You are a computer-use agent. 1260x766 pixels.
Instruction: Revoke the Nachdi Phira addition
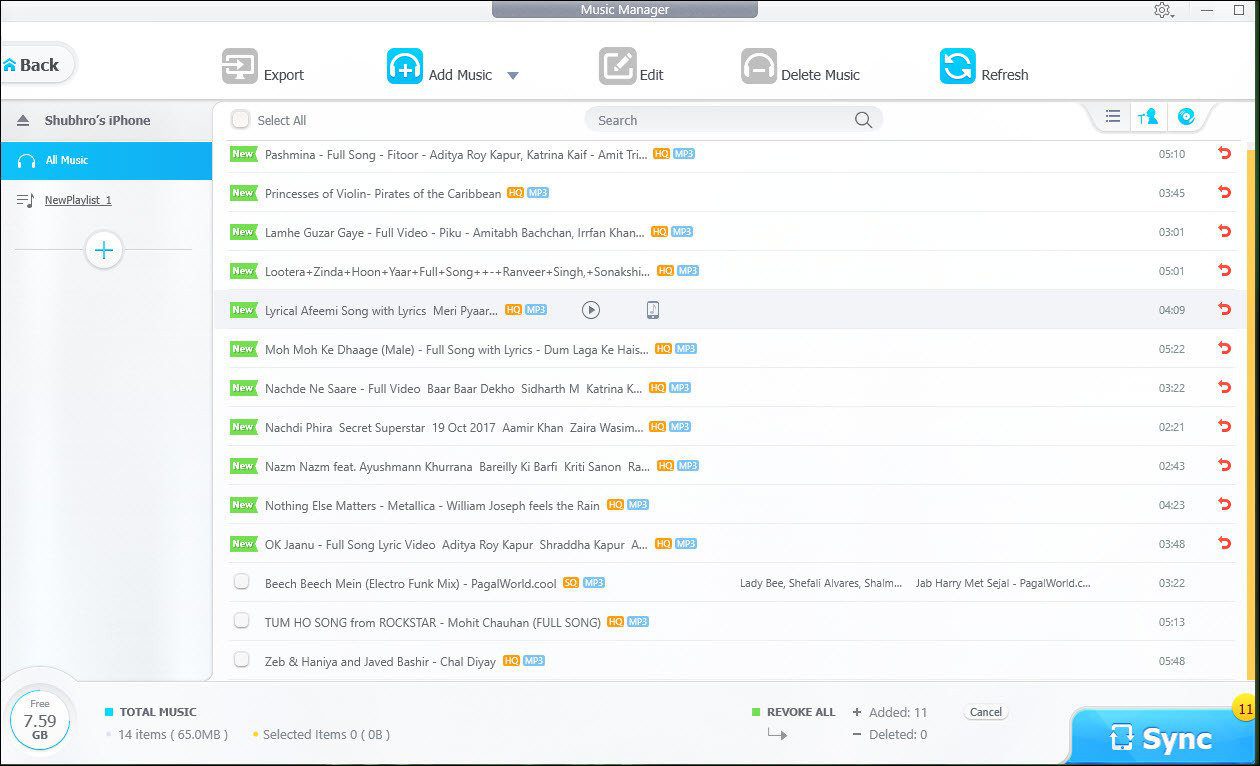coord(1224,427)
